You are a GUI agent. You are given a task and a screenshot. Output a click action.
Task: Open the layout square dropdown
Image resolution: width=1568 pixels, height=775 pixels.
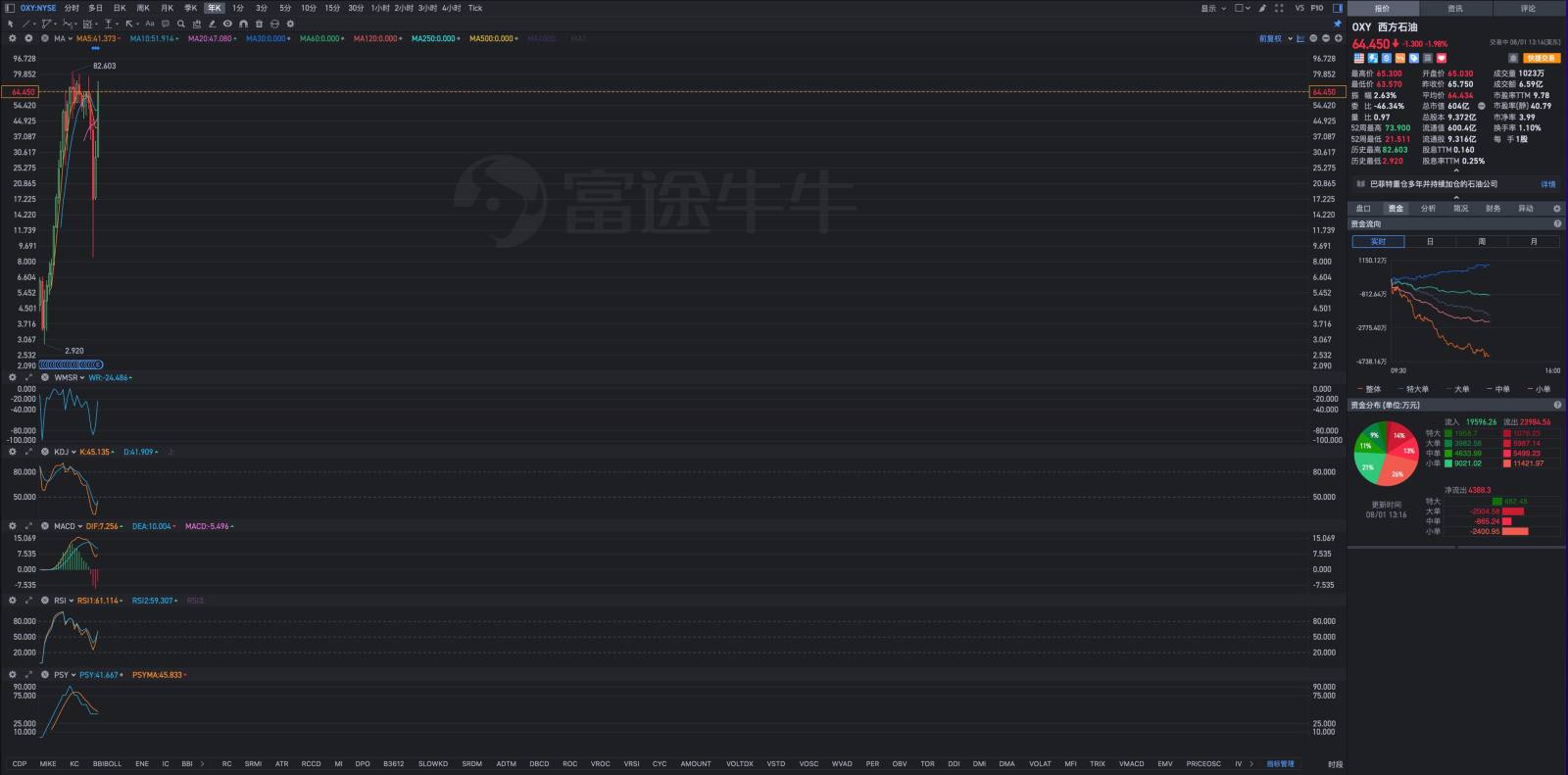[1242, 8]
